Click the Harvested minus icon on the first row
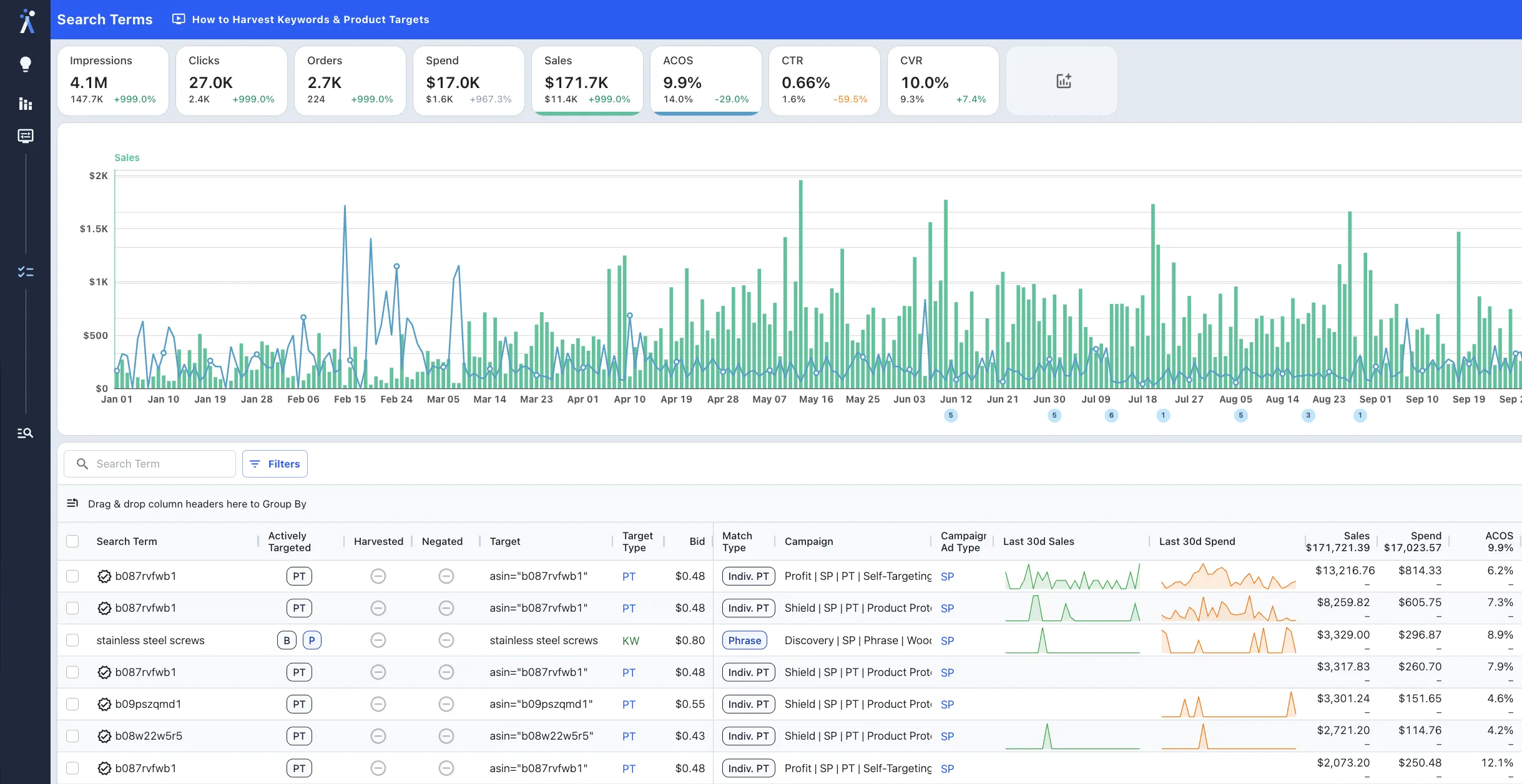The image size is (1522, 784). [378, 576]
